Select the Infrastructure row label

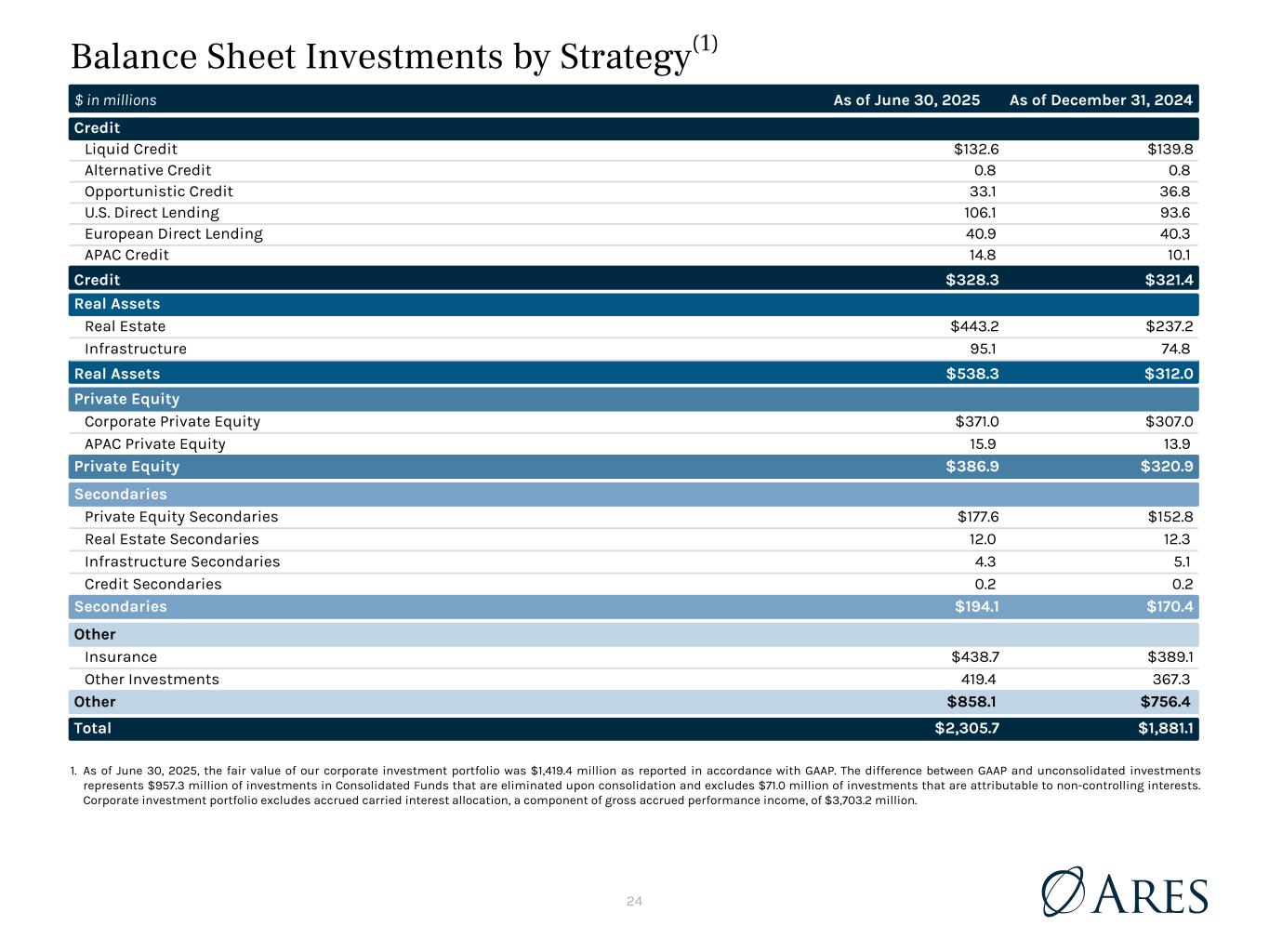(x=136, y=349)
